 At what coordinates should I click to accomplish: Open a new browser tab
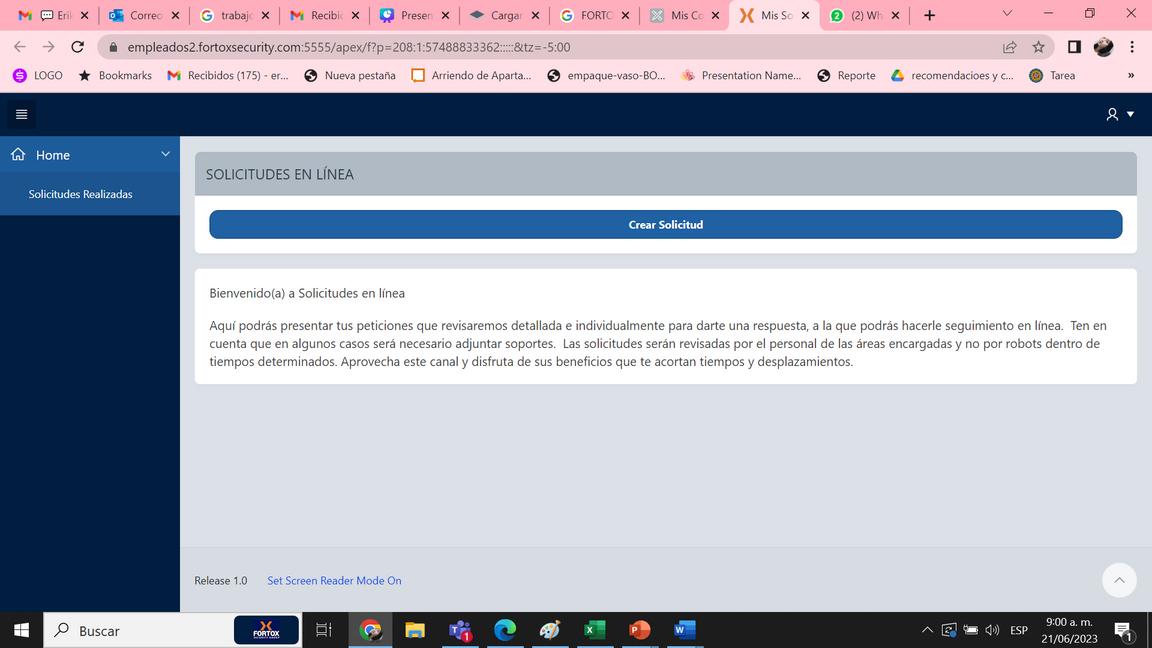click(x=929, y=15)
